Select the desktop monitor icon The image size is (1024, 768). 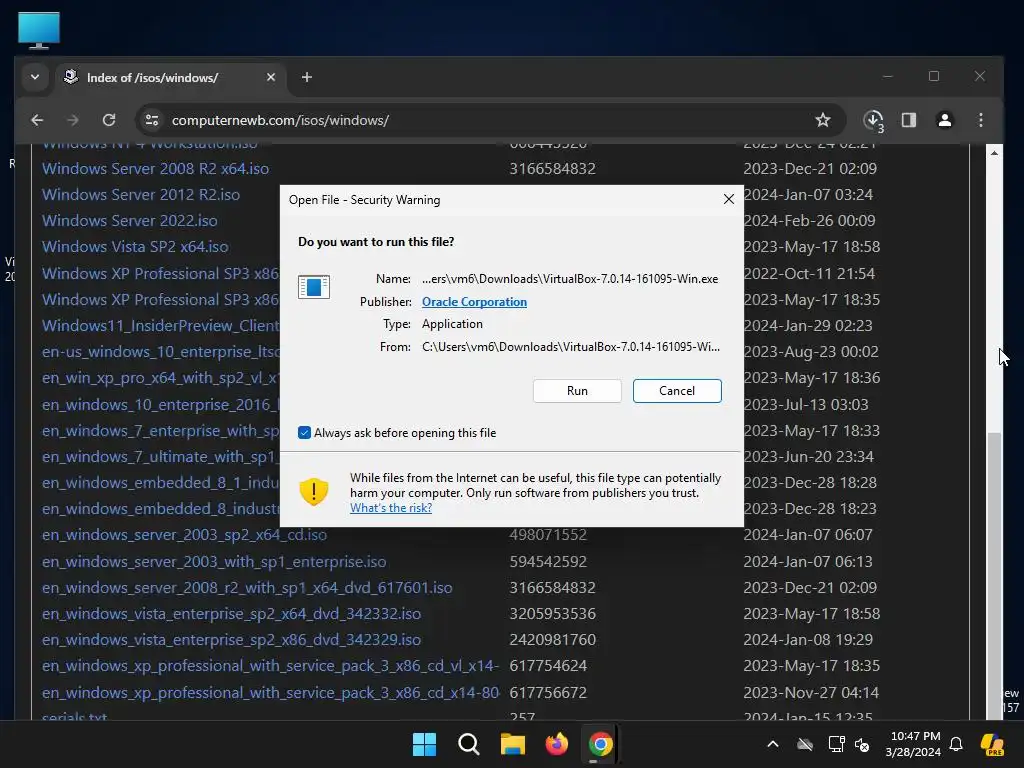[39, 30]
